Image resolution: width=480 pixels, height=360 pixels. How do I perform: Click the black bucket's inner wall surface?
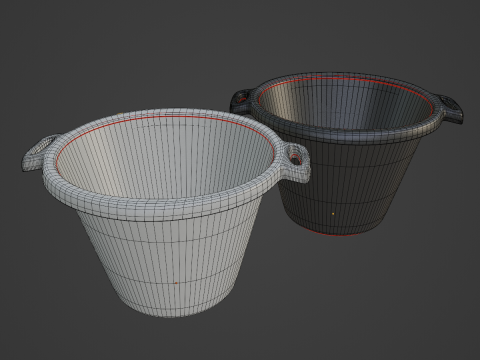point(345,103)
